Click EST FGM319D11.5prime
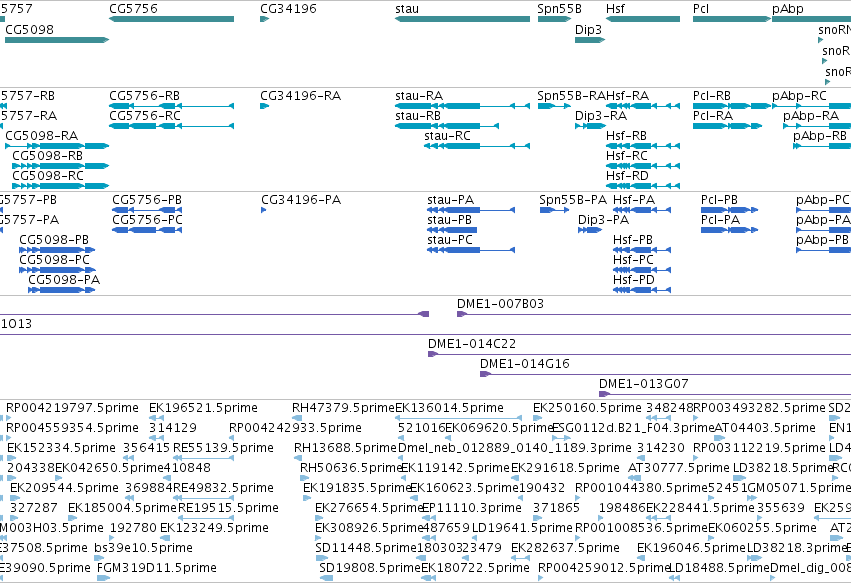The width and height of the screenshot is (851, 583). click(x=156, y=568)
